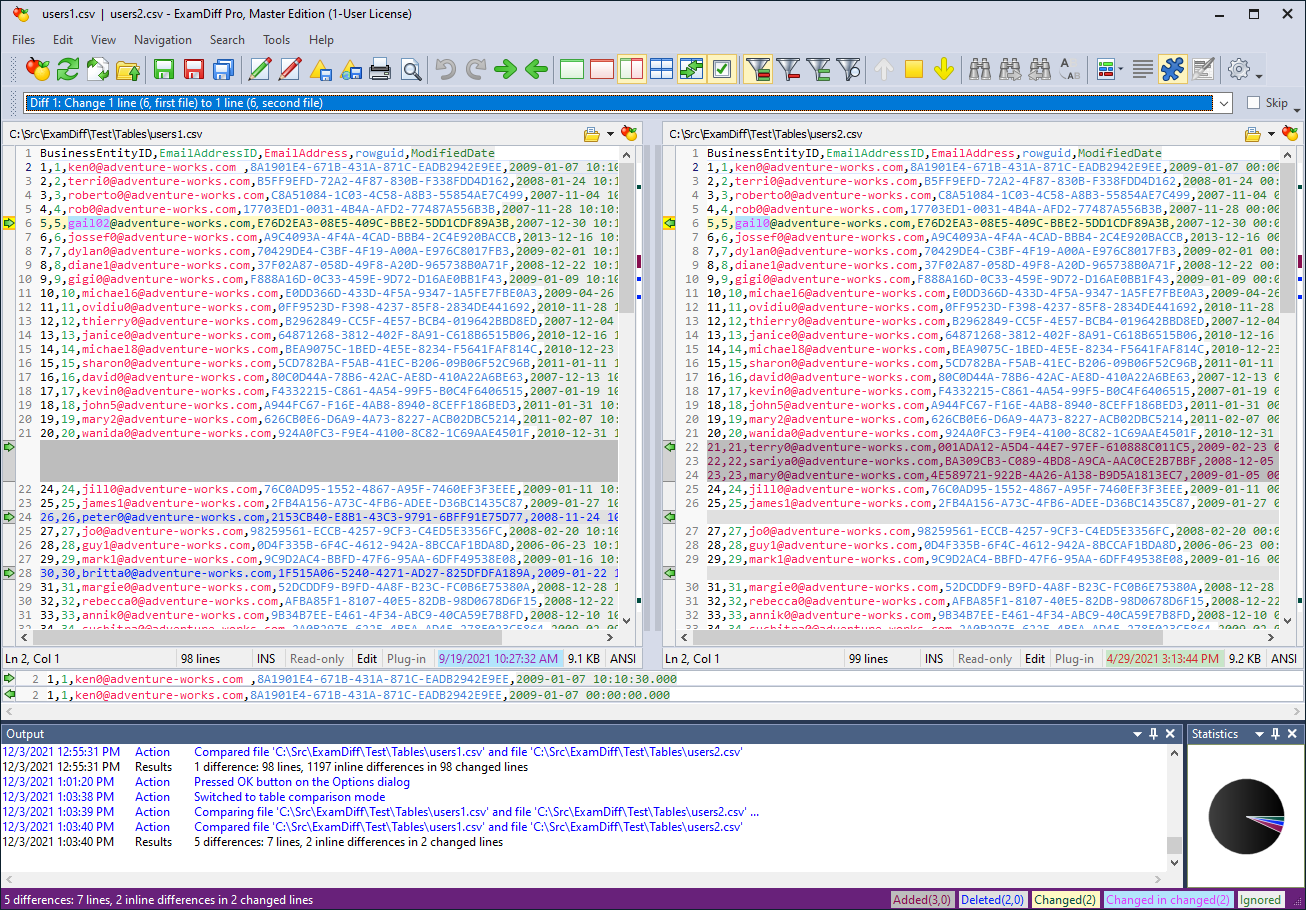Jump to previous difference gray up arrow

pyautogui.click(x=884, y=69)
